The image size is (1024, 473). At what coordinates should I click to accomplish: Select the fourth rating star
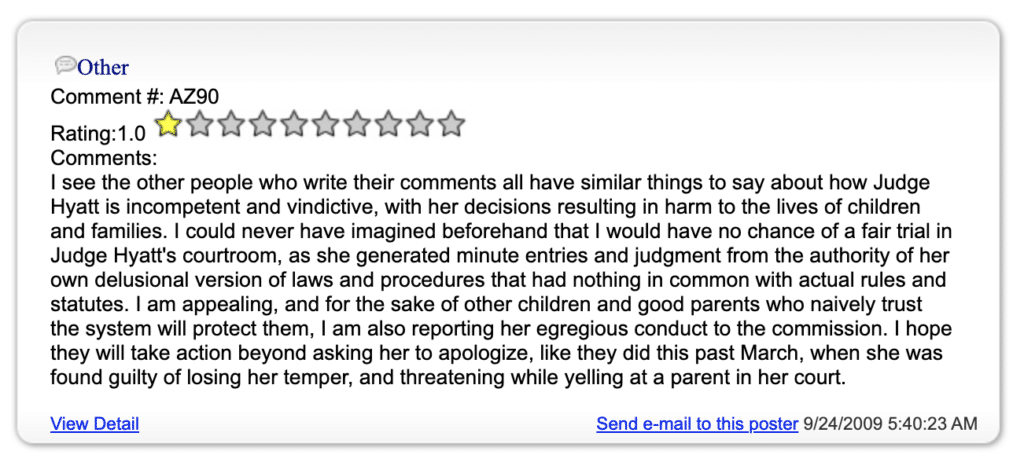tap(263, 123)
